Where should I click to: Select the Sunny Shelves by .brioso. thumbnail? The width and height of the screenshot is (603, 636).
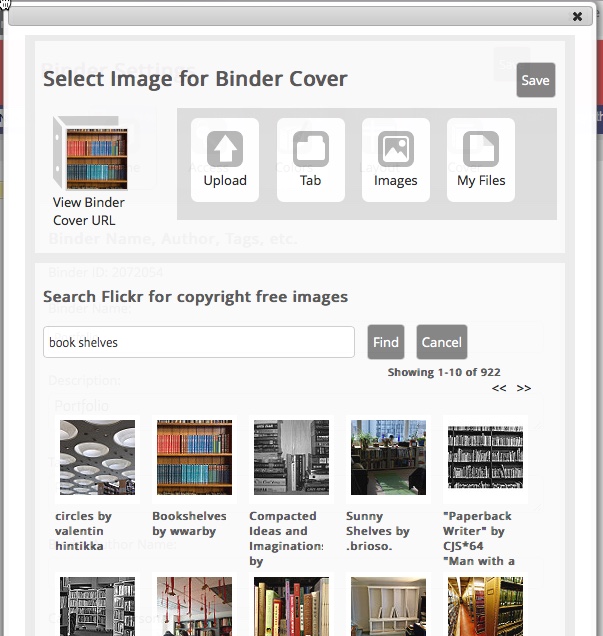(x=388, y=457)
